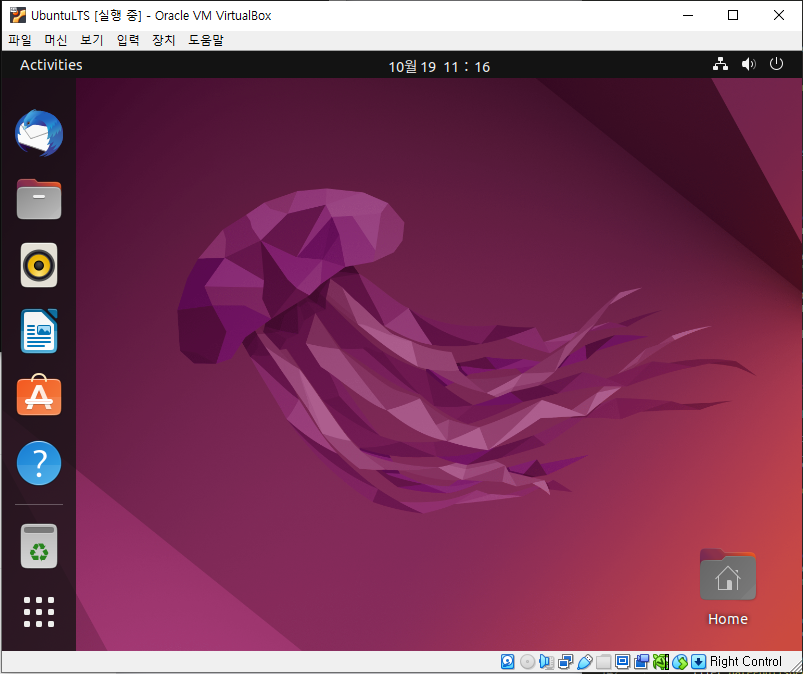The height and width of the screenshot is (674, 803).
Task: Close the VirtualBox window
Action: (778, 15)
